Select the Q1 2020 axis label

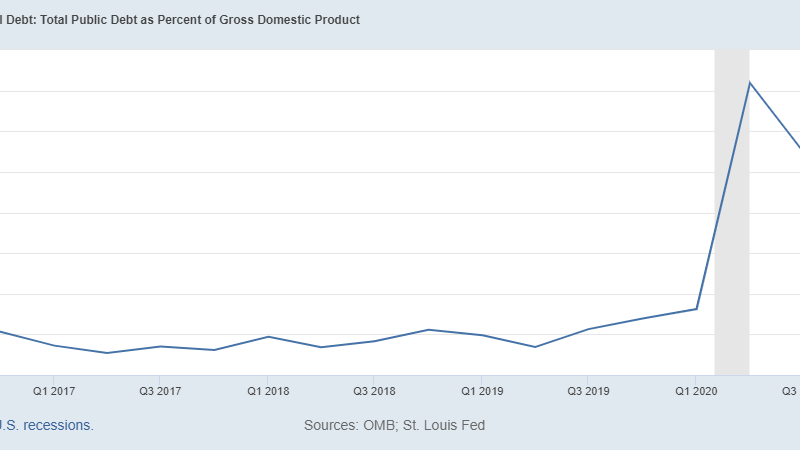[696, 390]
